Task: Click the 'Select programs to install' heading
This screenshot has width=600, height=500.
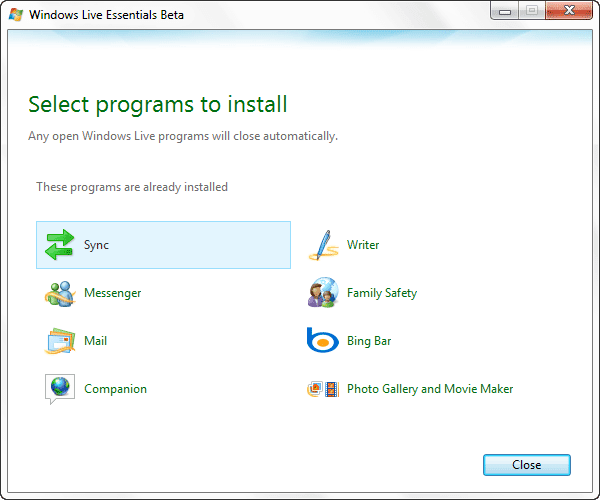Action: point(158,104)
